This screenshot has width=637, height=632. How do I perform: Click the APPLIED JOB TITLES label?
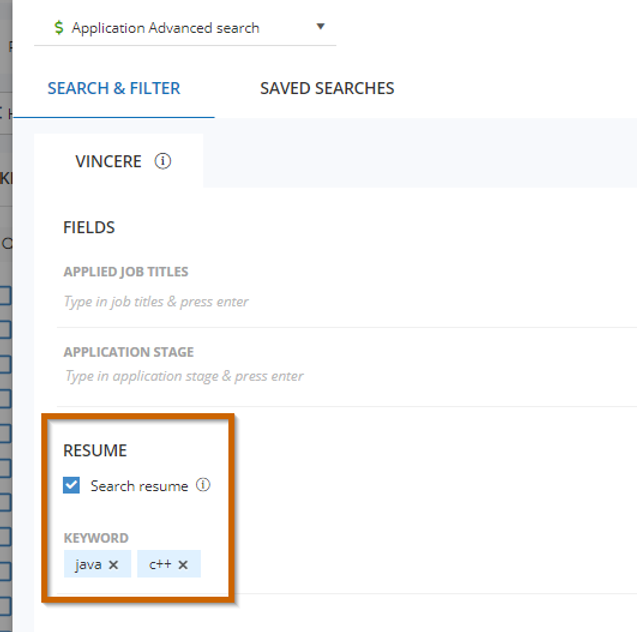[x=126, y=272]
